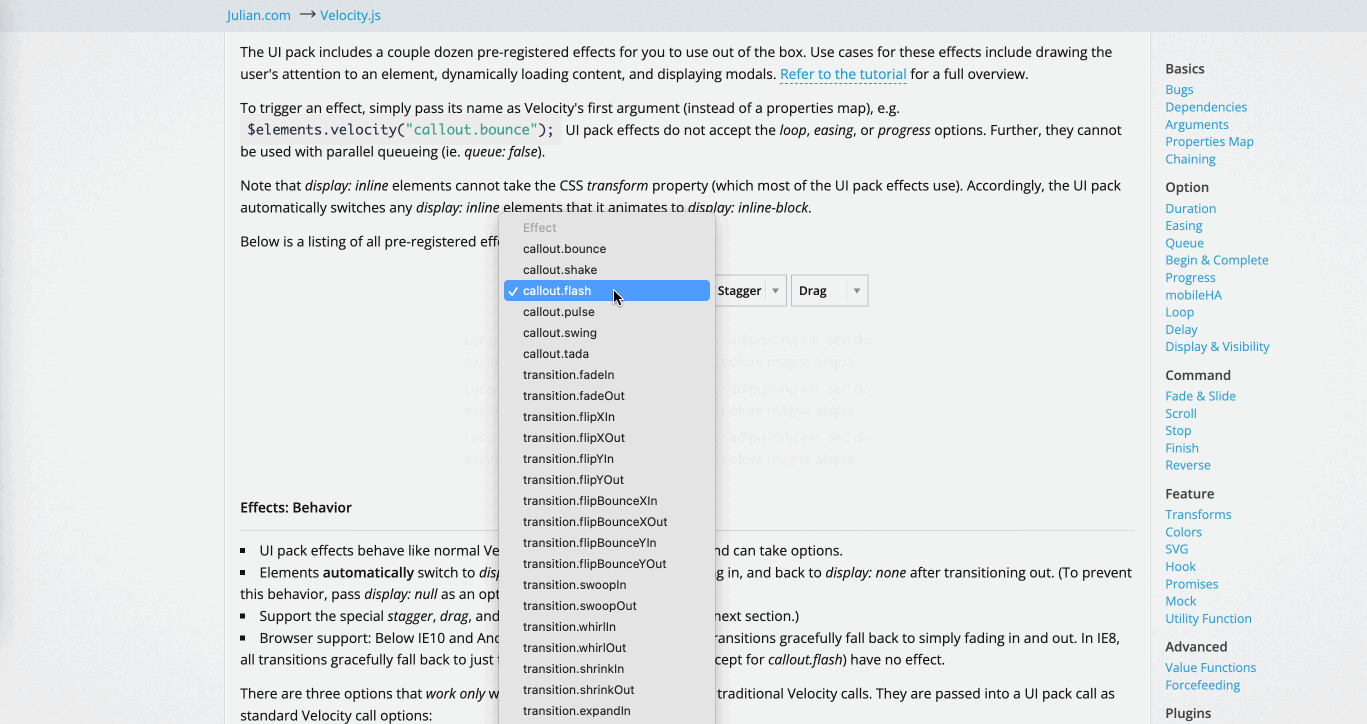Choose transition.whirlIn effect
Viewport: 1367px width, 724px height.
point(607,627)
